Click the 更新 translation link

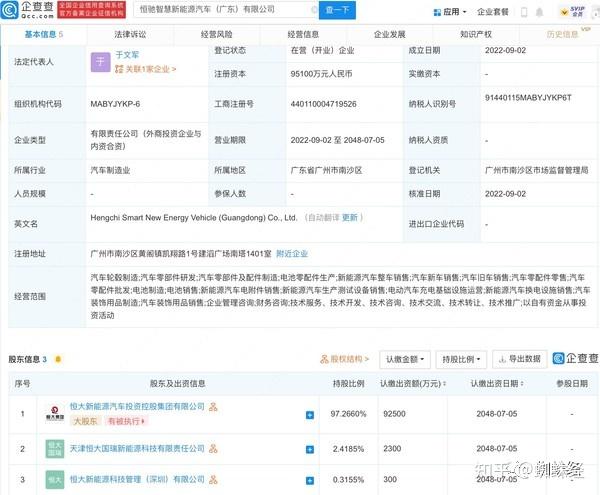(349, 218)
